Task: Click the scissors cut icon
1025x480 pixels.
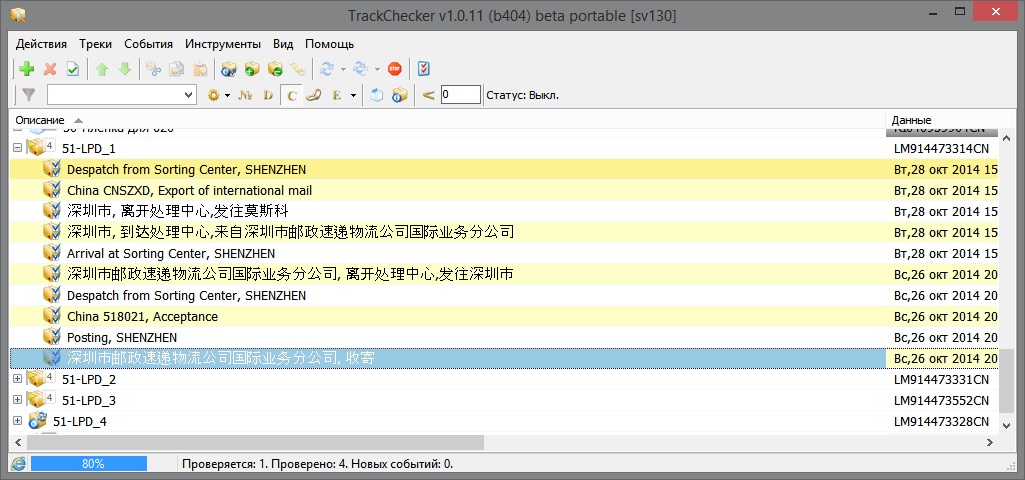Action: [x=153, y=69]
